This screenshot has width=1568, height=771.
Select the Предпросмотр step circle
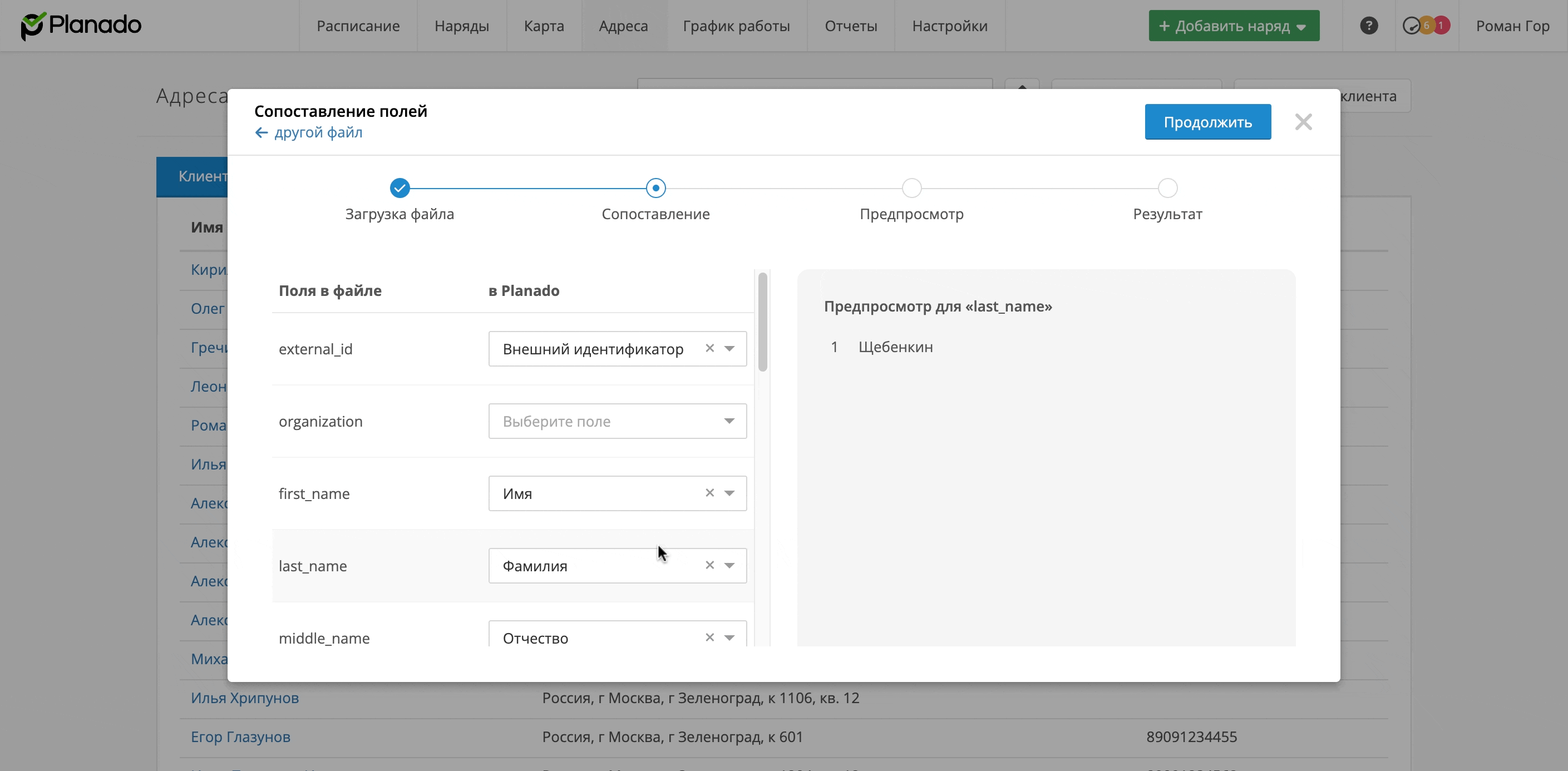point(911,188)
